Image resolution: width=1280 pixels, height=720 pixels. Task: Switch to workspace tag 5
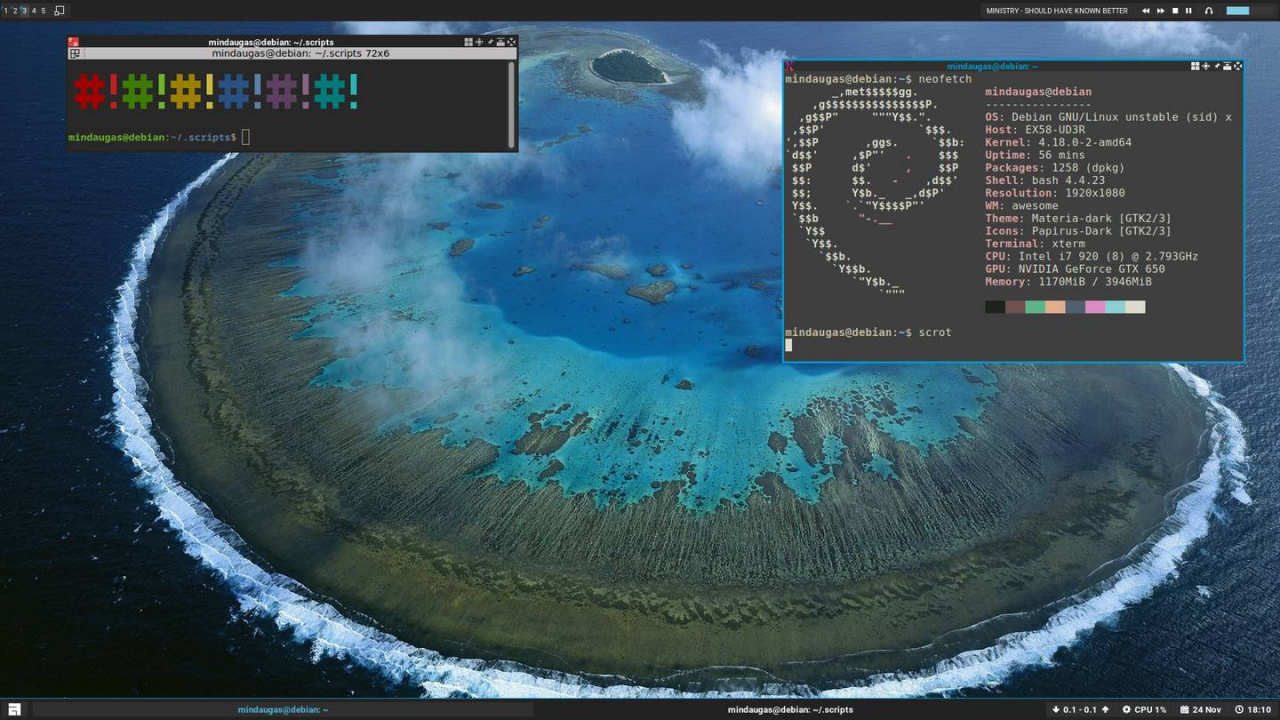43,10
